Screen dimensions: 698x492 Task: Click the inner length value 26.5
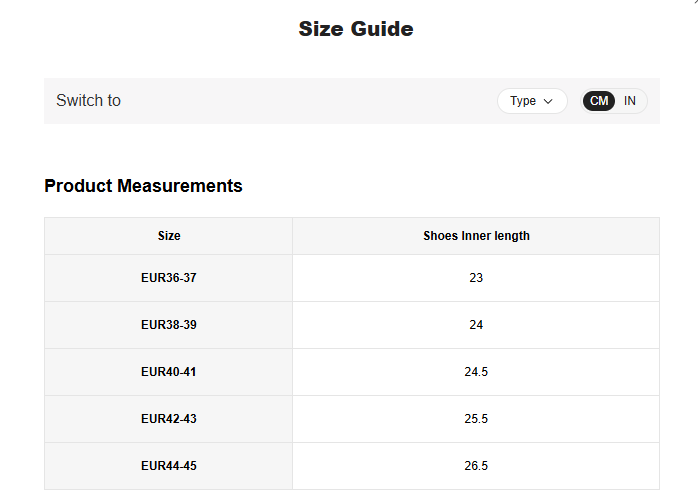(476, 466)
